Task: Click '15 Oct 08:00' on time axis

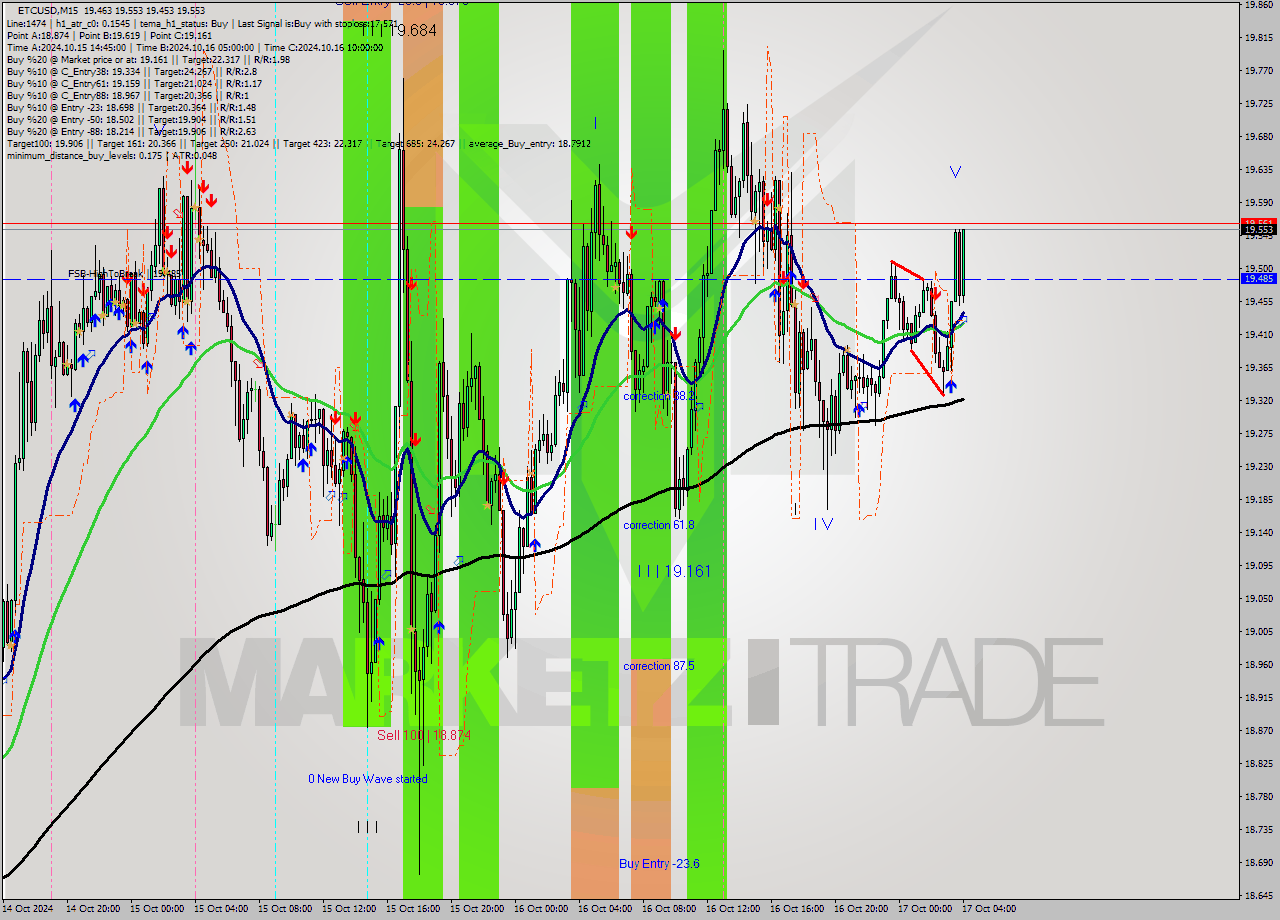Action: coord(285,910)
